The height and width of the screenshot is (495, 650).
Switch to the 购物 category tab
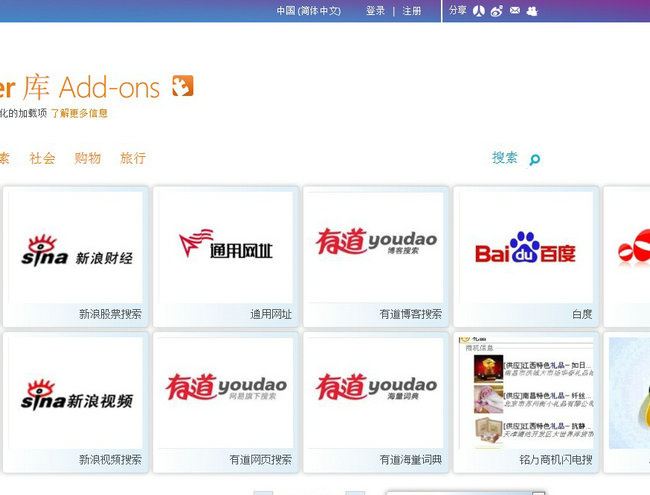tap(87, 158)
